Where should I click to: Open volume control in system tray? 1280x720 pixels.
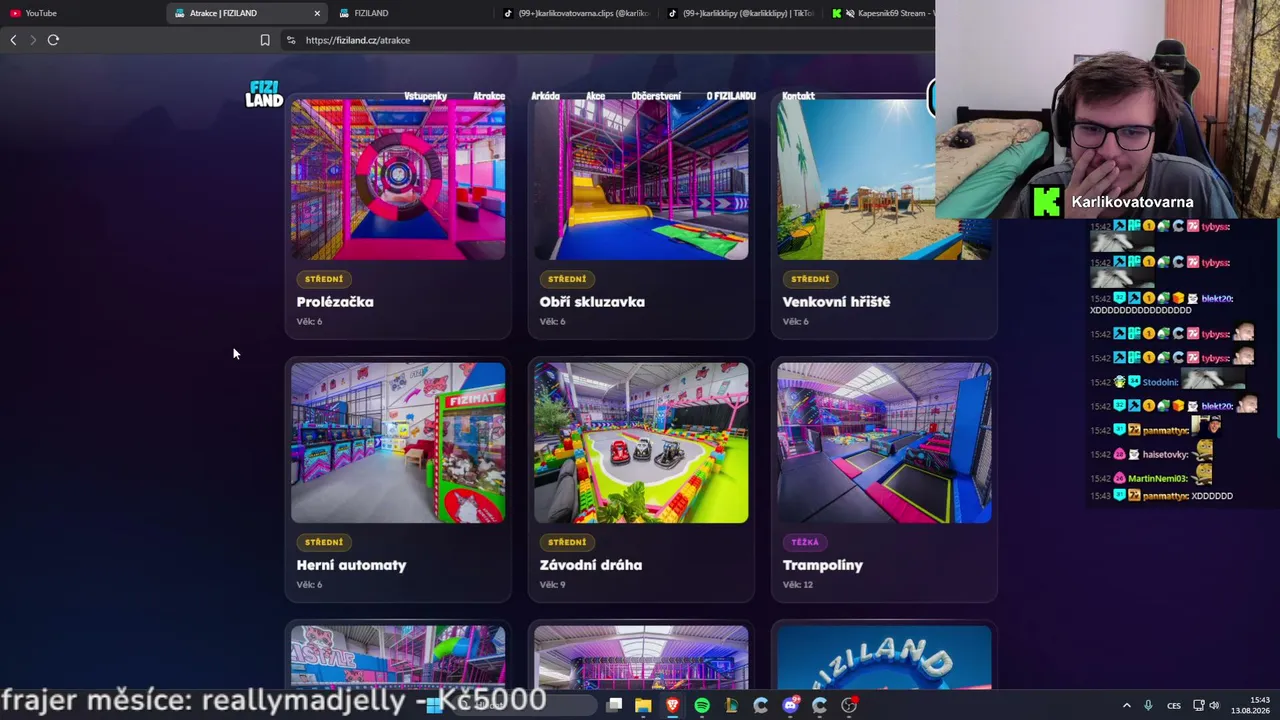point(1214,705)
